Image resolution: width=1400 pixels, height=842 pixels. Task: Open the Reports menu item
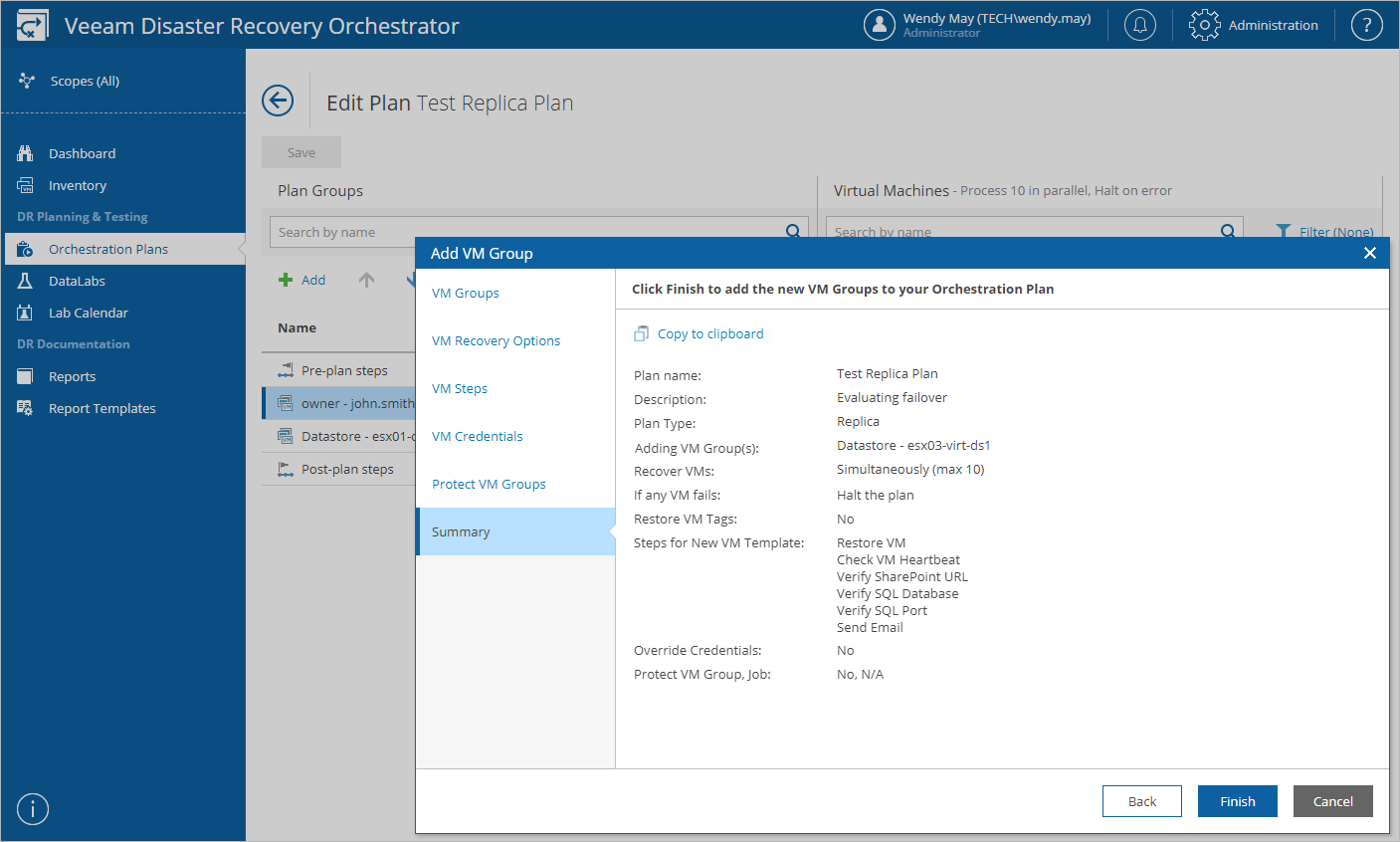[123, 376]
